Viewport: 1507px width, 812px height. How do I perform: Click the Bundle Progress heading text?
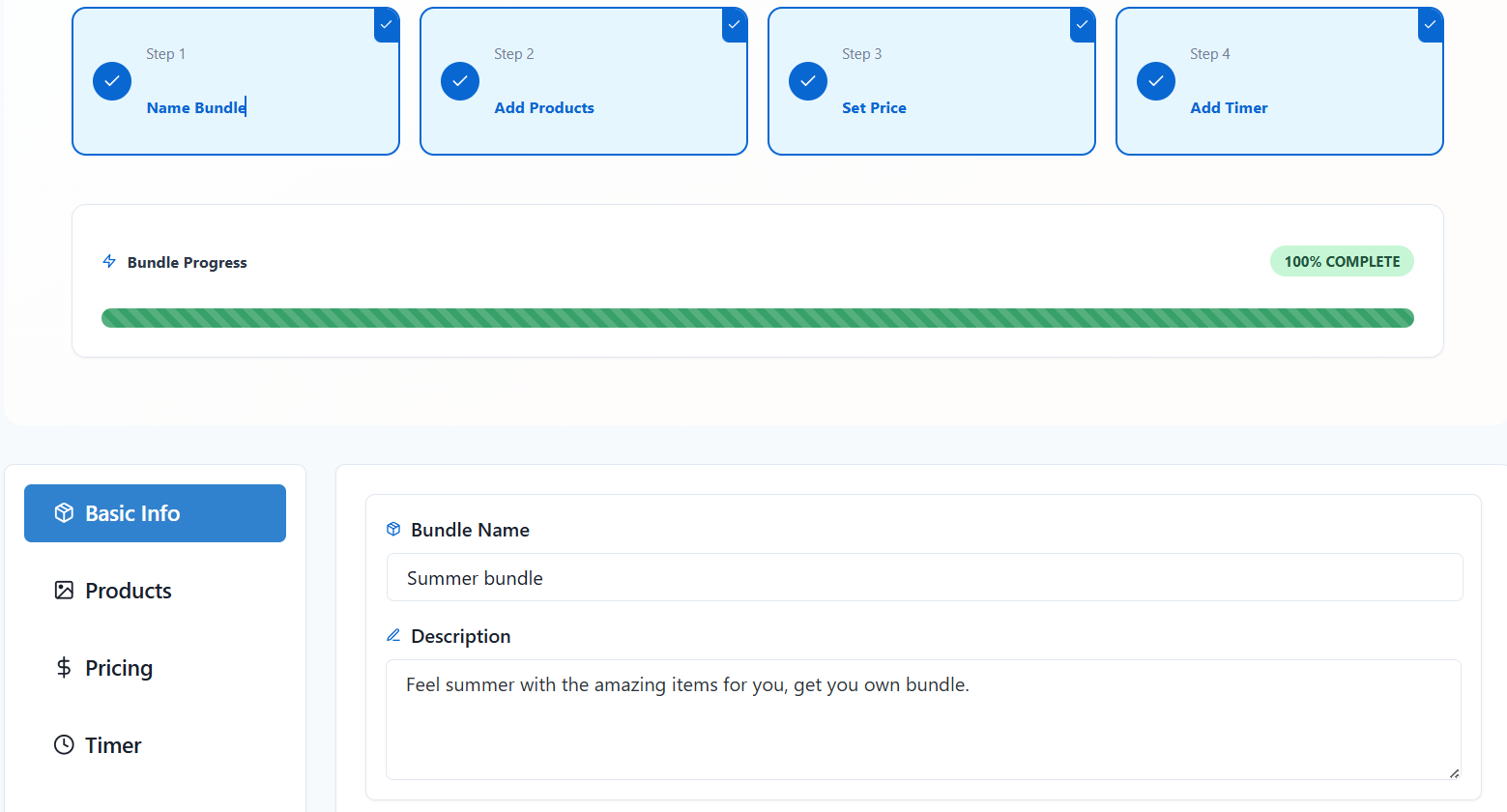click(x=188, y=263)
